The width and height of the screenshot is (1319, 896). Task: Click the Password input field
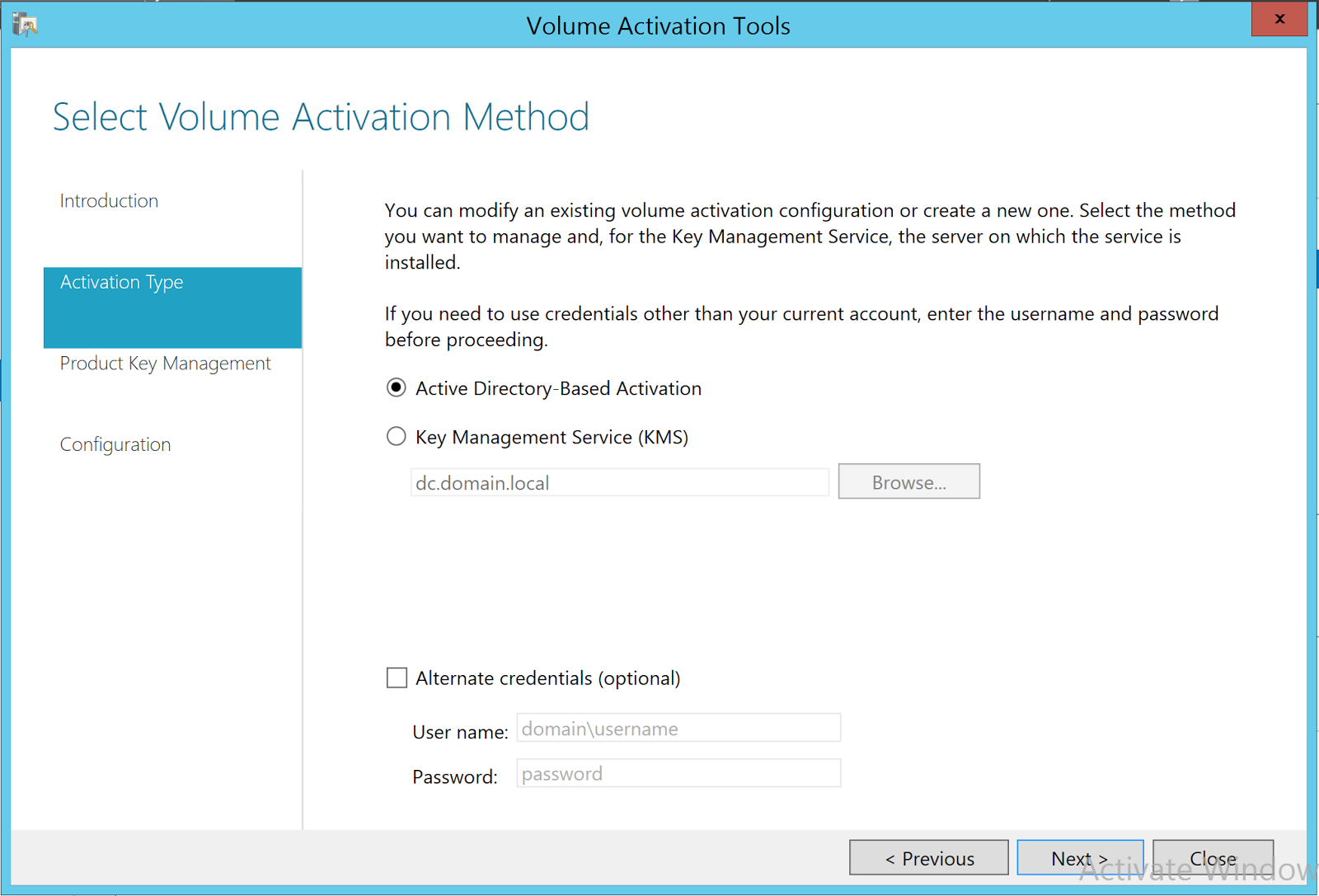pyautogui.click(x=678, y=773)
